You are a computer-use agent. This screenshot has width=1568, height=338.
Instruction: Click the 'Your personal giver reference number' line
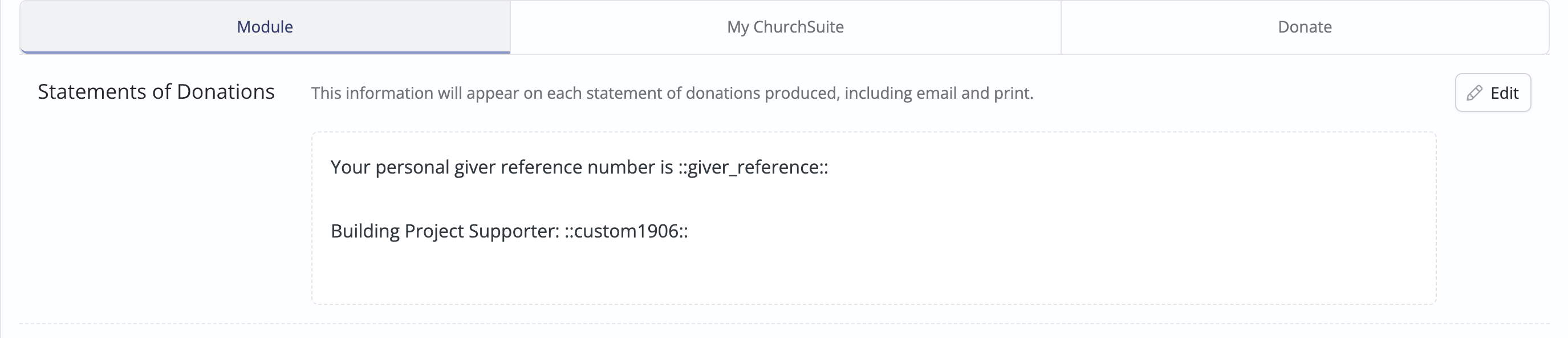click(x=579, y=167)
